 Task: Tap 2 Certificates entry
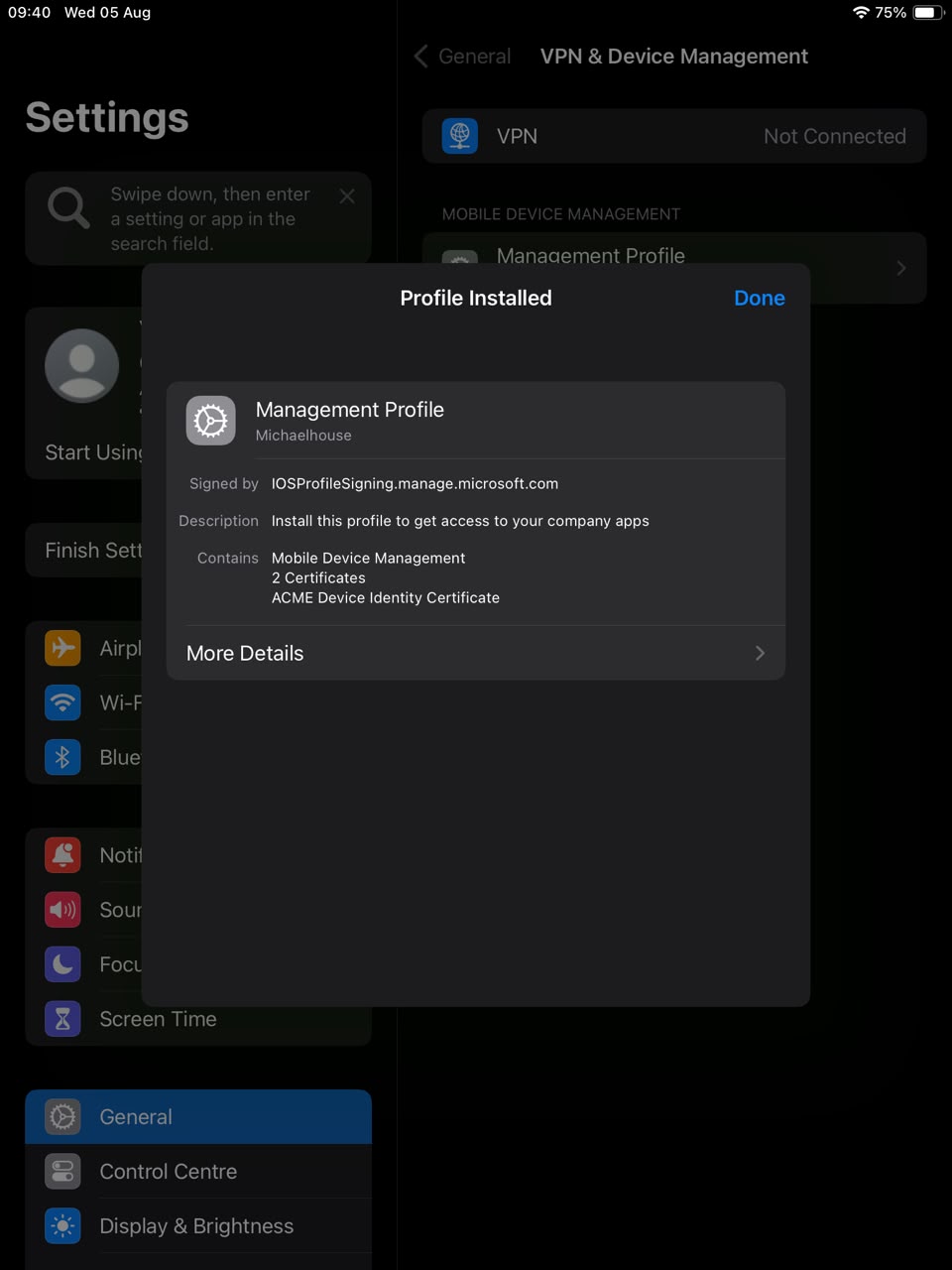click(x=318, y=577)
